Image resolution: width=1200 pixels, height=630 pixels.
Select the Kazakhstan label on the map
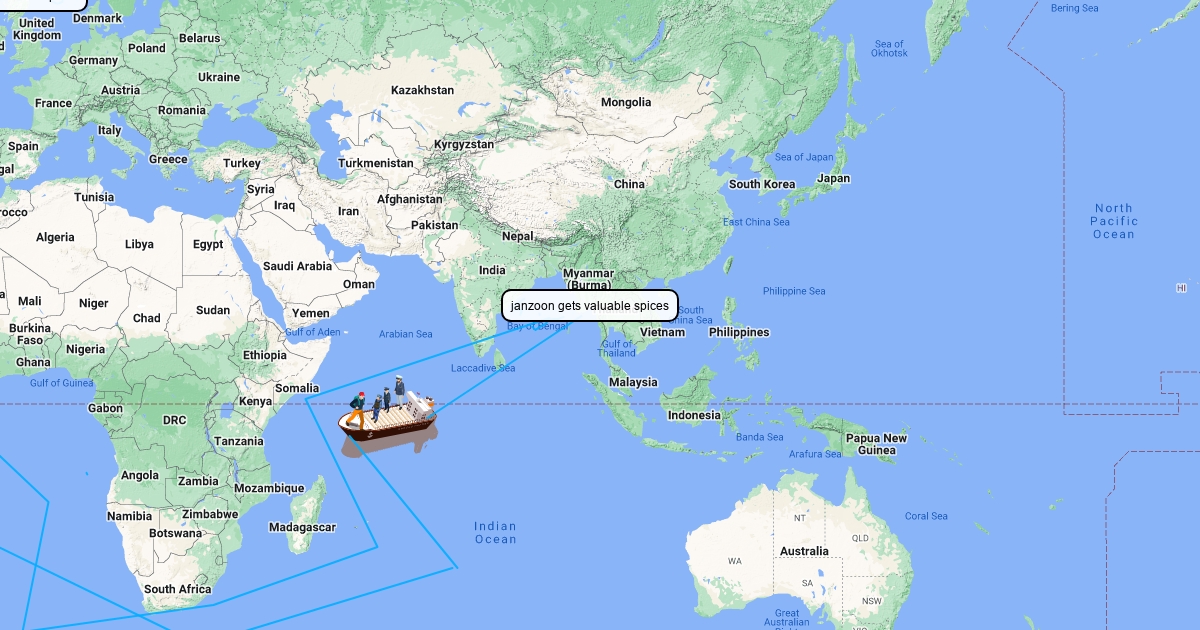422,90
